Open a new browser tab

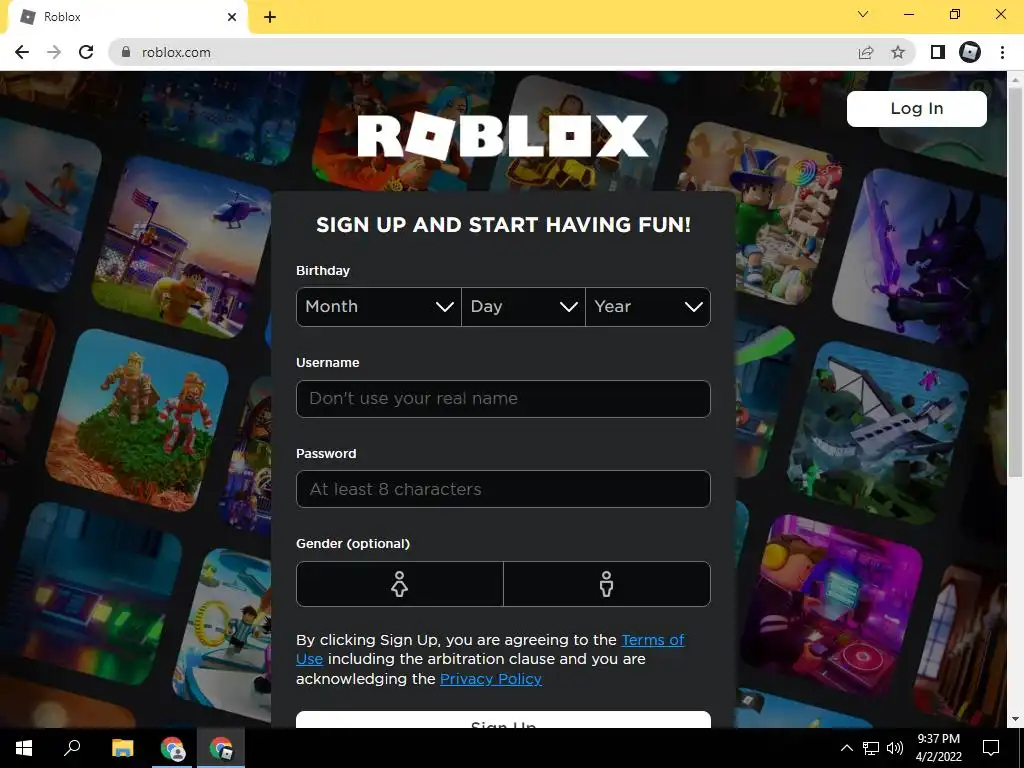click(x=270, y=17)
